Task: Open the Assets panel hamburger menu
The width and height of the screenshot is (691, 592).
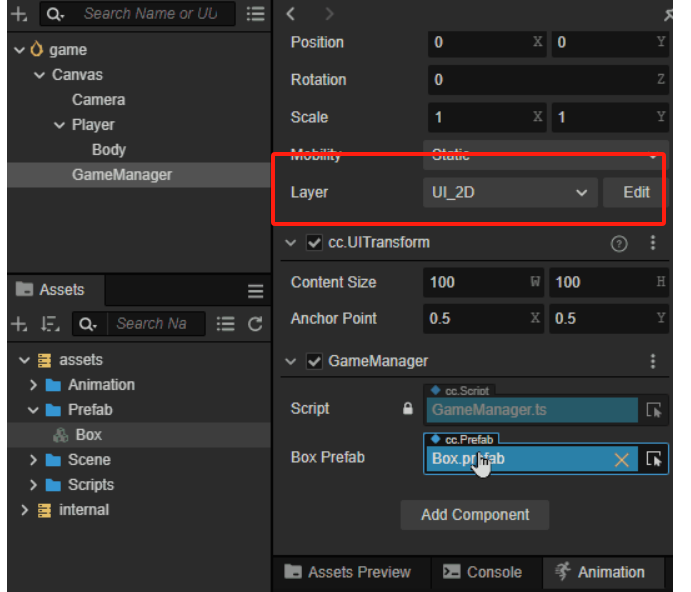Action: pyautogui.click(x=256, y=291)
